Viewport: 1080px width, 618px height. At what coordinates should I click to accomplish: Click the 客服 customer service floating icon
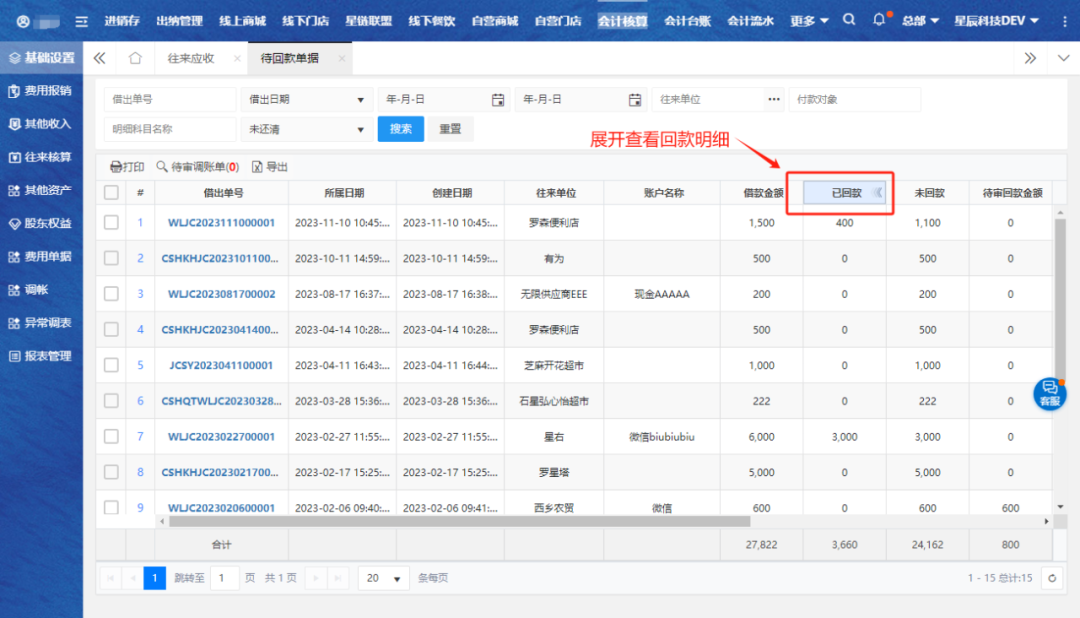[1049, 392]
